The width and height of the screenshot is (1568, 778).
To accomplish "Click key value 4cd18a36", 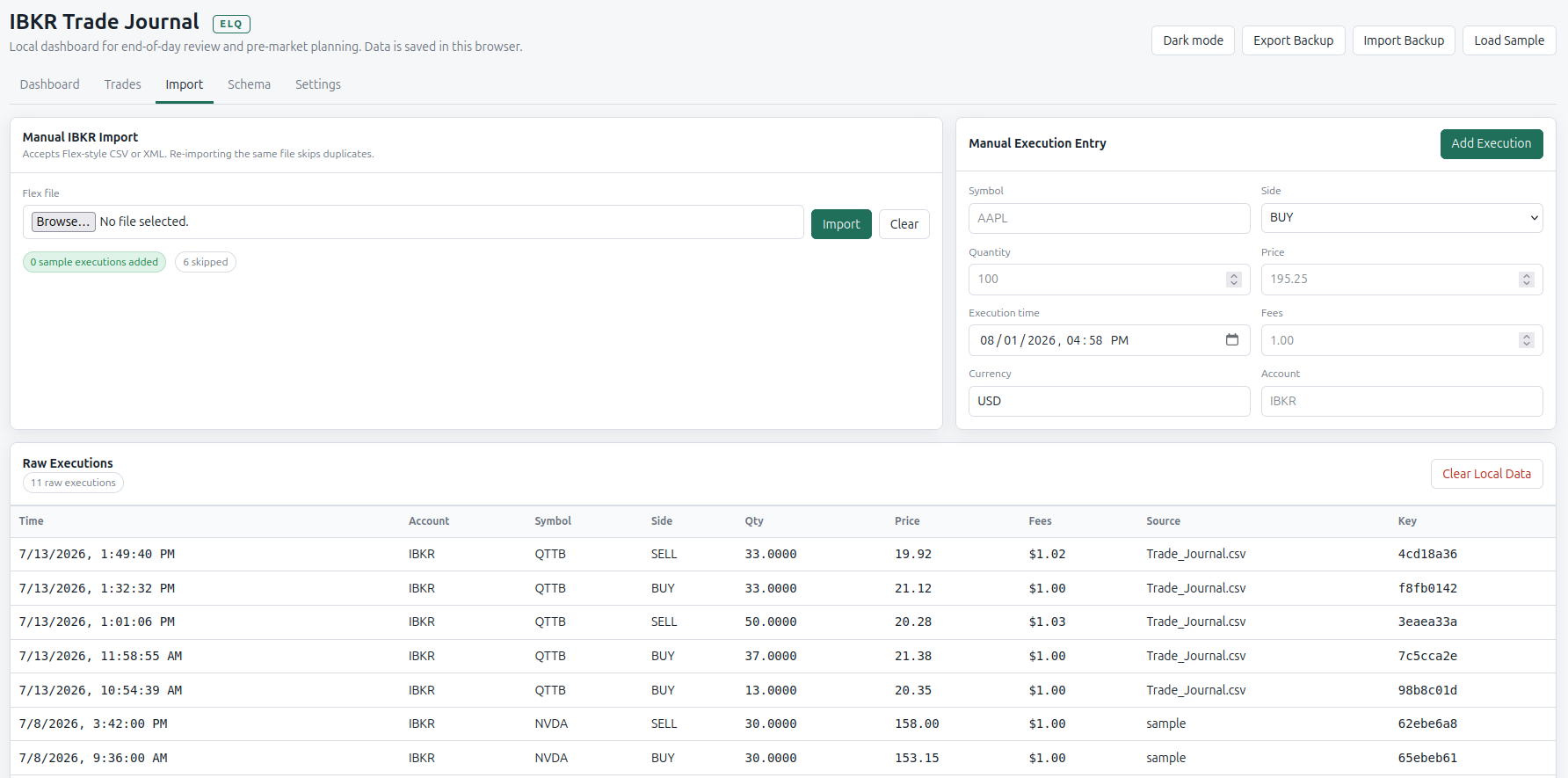I will click(1427, 555).
